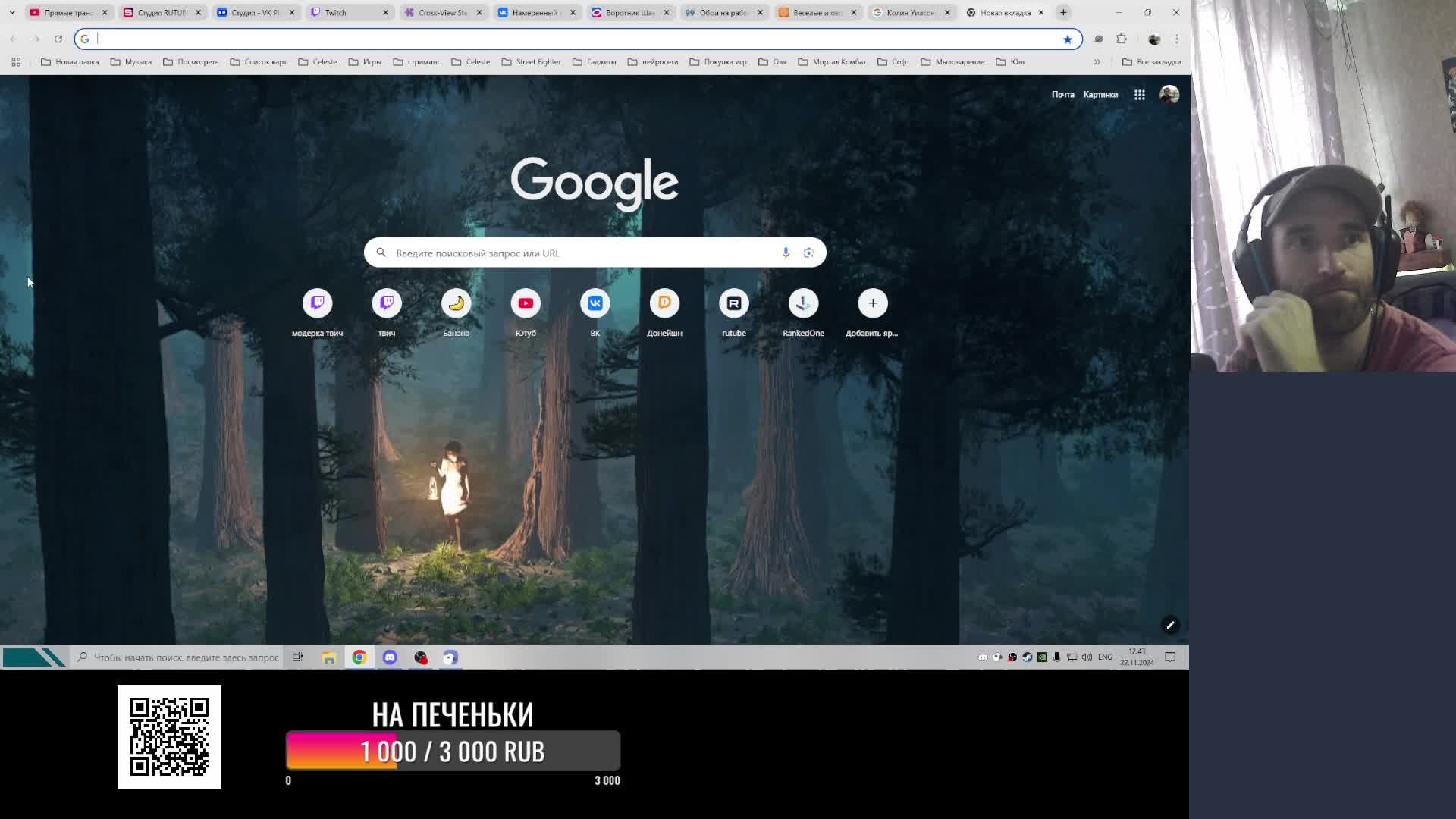The image size is (1456, 819).
Task: Open the Google apps grid
Action: point(1139,95)
